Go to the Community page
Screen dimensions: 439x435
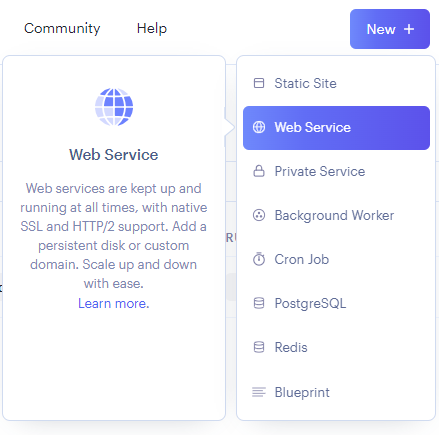pyautogui.click(x=62, y=28)
